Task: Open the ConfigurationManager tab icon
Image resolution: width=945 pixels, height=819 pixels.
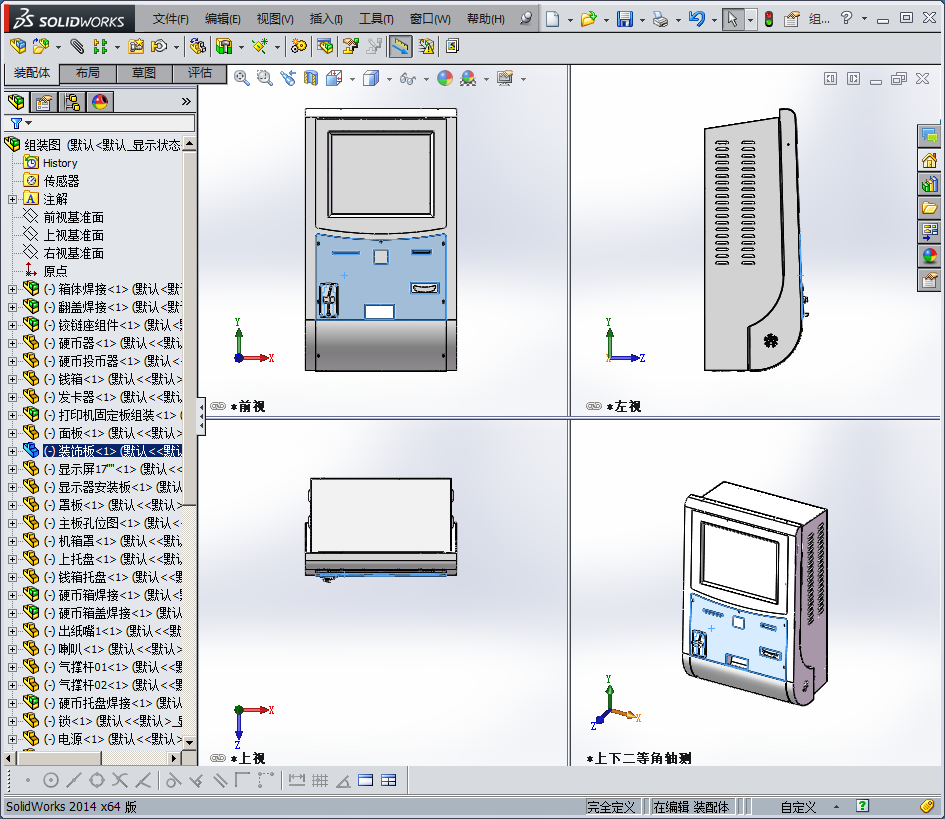Action: [x=72, y=102]
